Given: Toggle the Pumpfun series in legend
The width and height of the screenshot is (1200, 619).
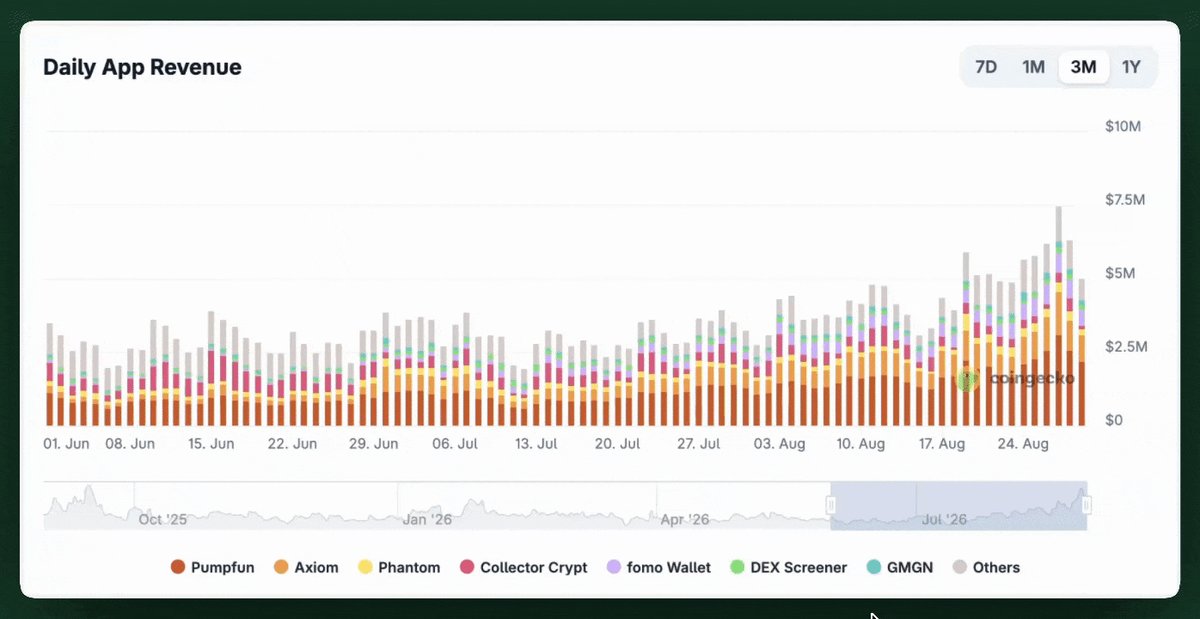Looking at the screenshot, I should [212, 567].
